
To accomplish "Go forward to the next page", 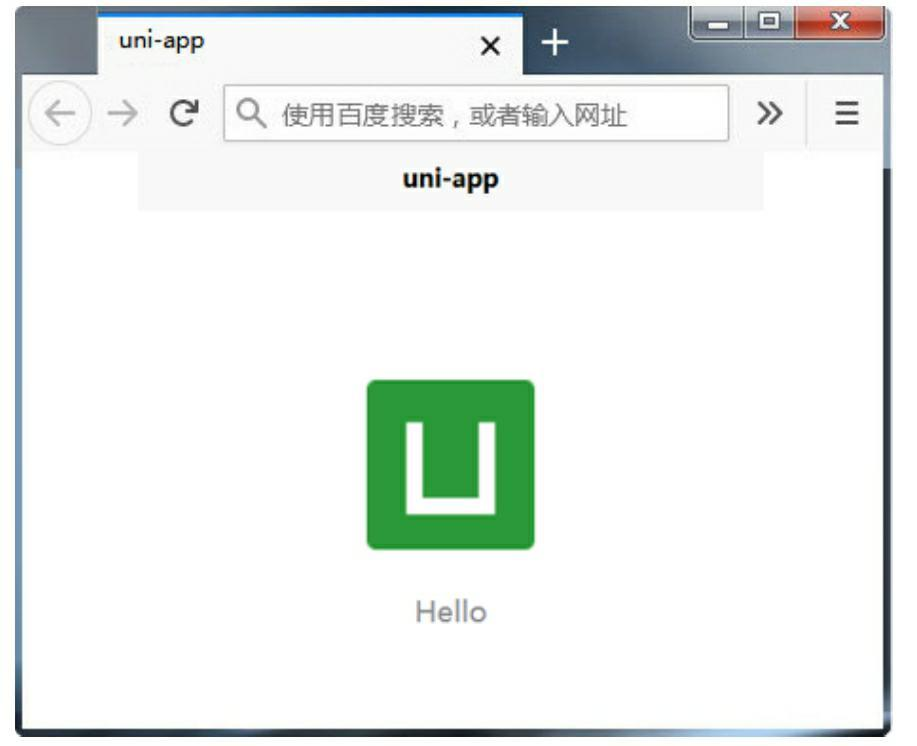I will click(x=123, y=113).
